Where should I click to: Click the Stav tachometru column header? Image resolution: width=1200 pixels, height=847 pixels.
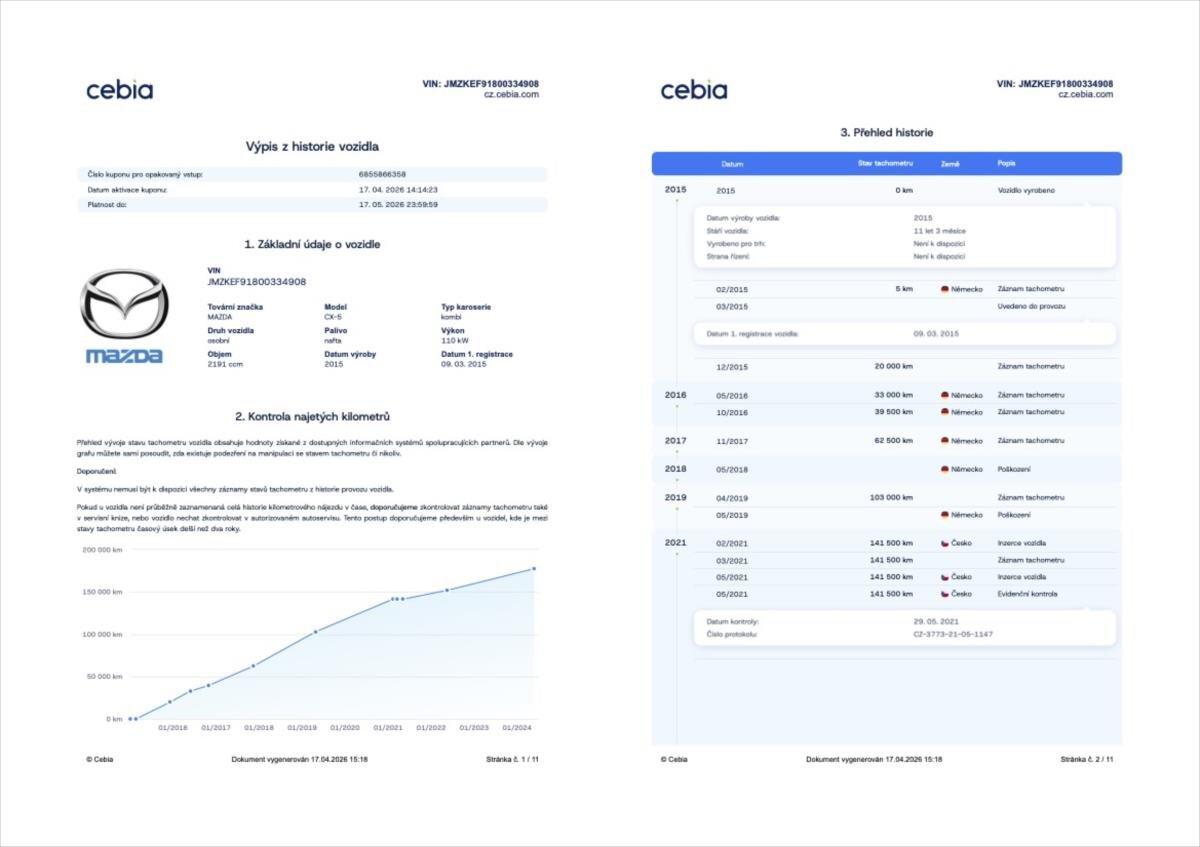(885, 164)
